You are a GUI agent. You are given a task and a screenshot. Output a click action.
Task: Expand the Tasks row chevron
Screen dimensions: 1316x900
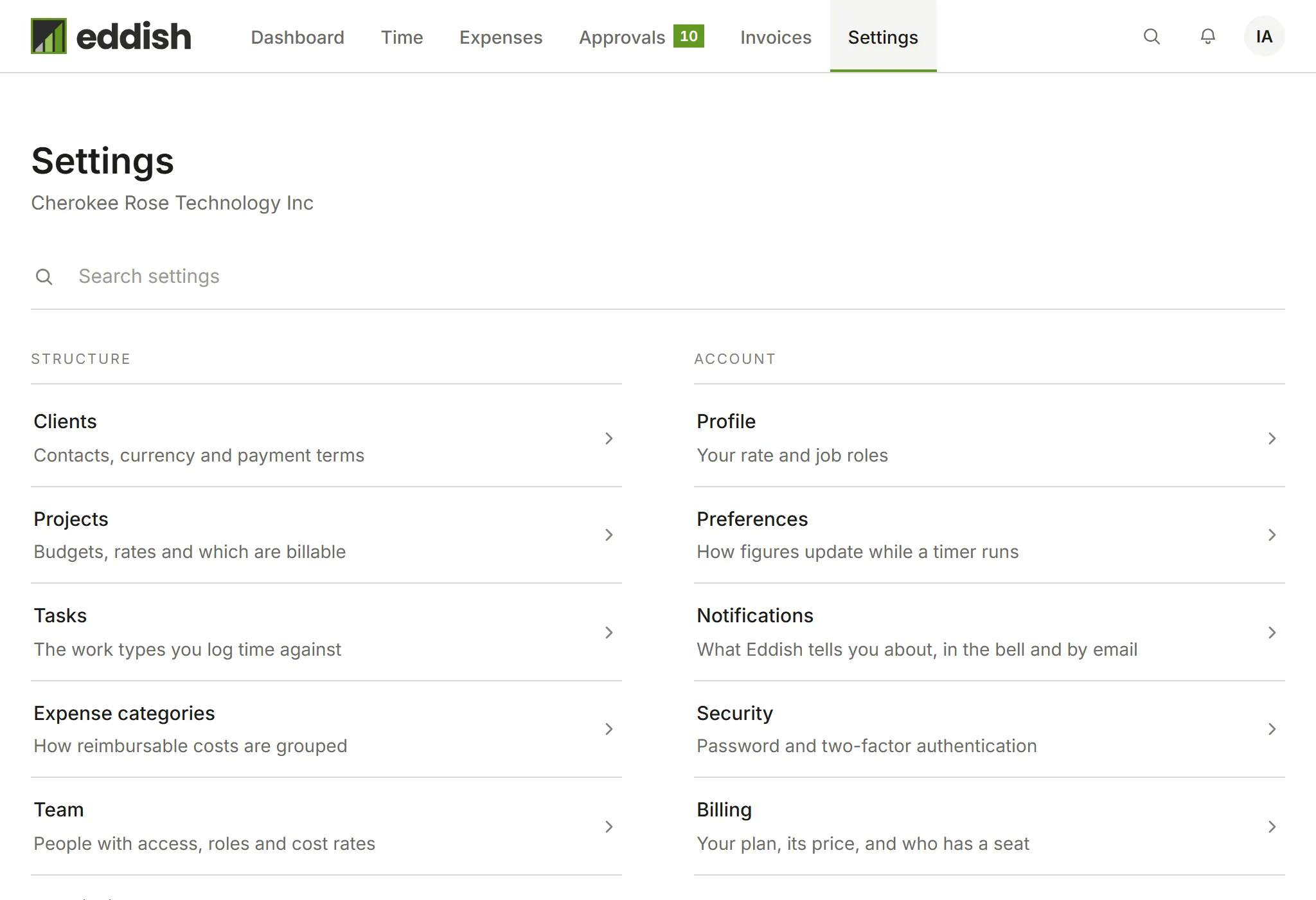(x=609, y=633)
